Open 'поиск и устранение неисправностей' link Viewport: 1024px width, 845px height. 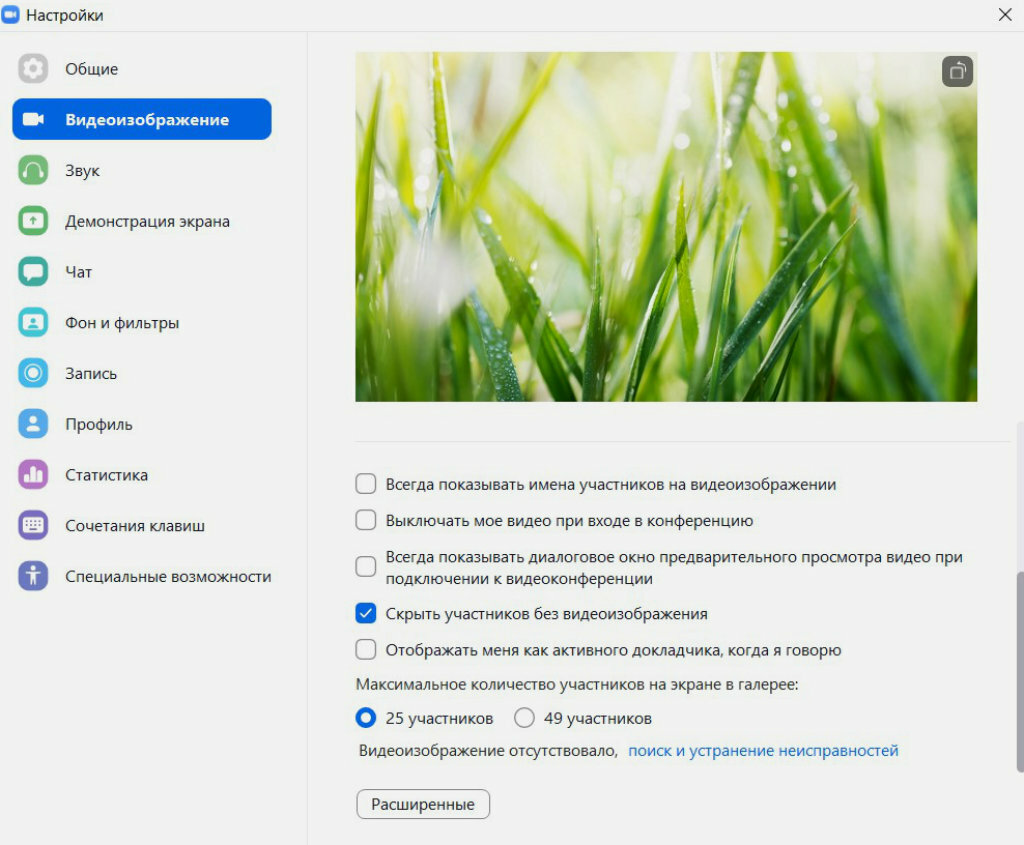click(763, 751)
